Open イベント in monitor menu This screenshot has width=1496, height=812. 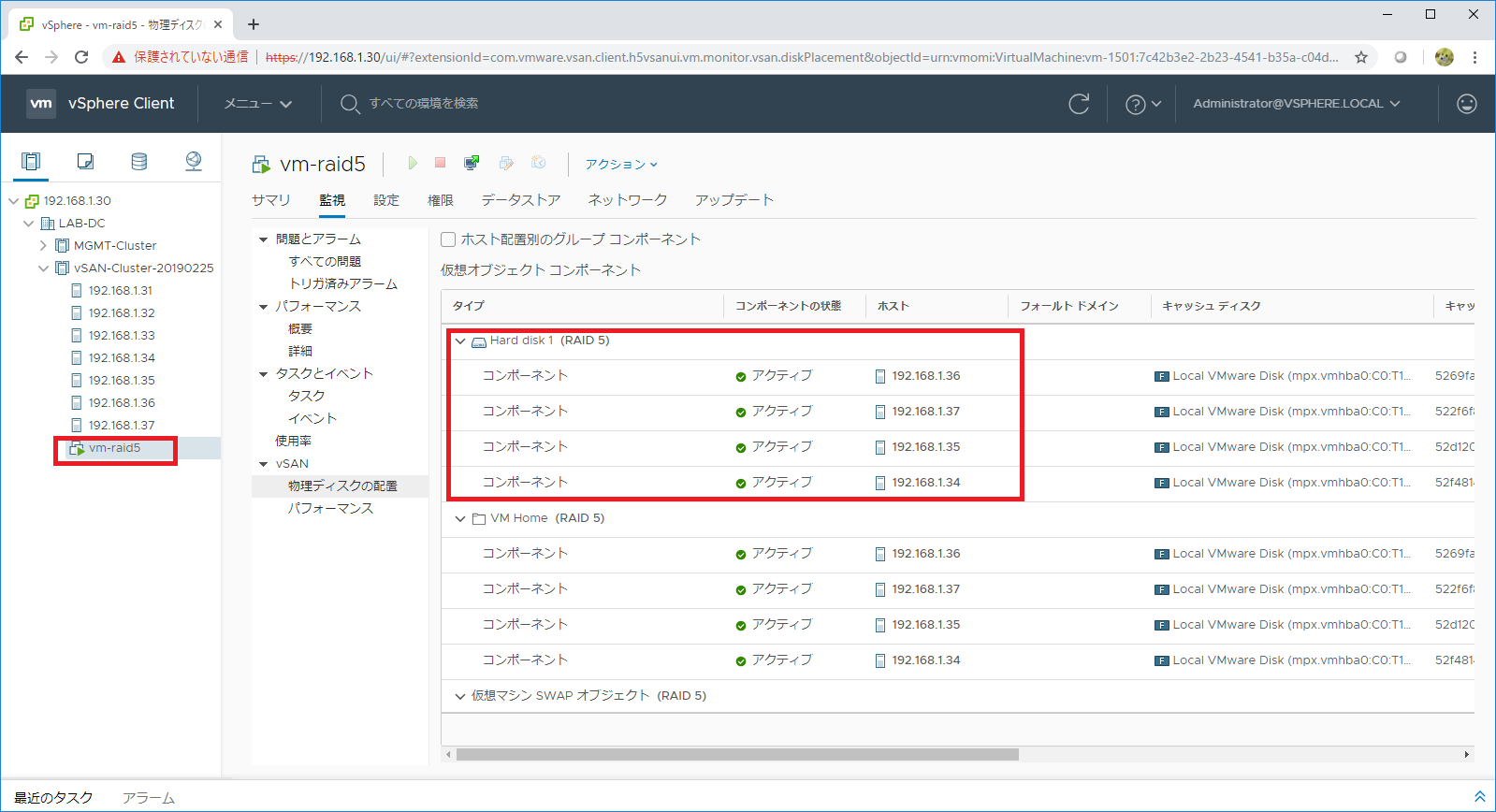312,419
